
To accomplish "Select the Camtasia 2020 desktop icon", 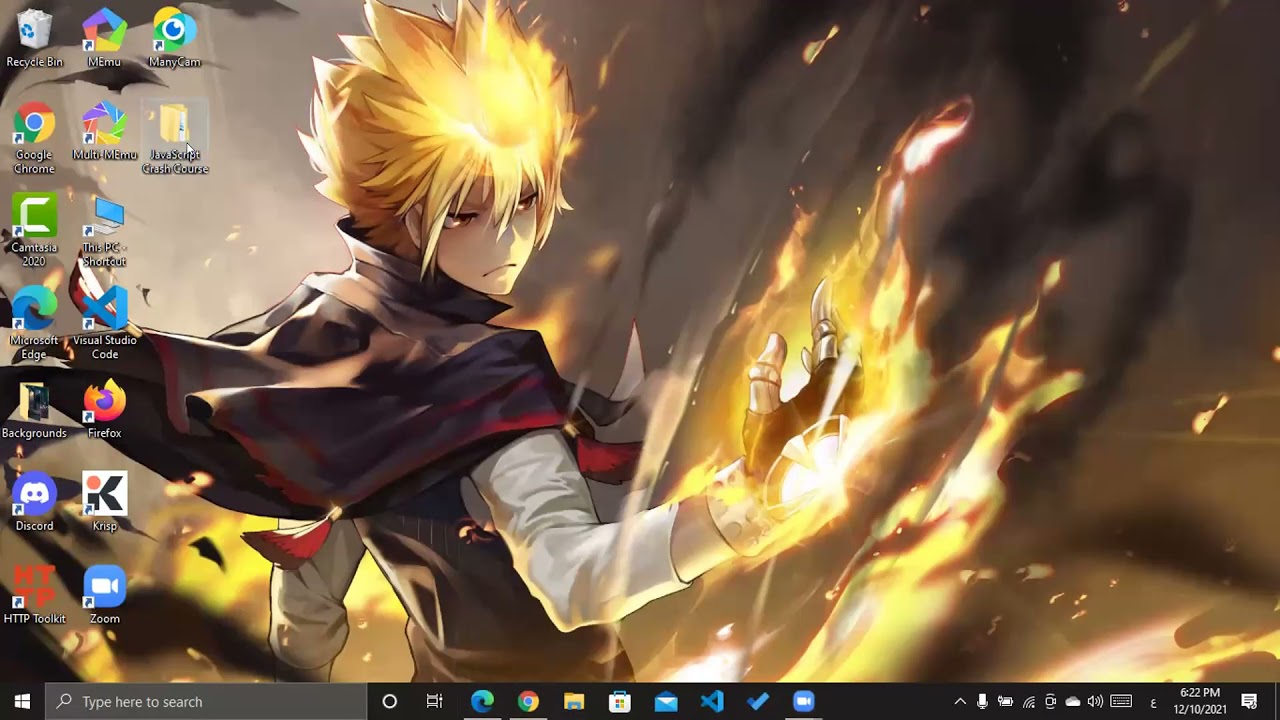I will point(34,232).
